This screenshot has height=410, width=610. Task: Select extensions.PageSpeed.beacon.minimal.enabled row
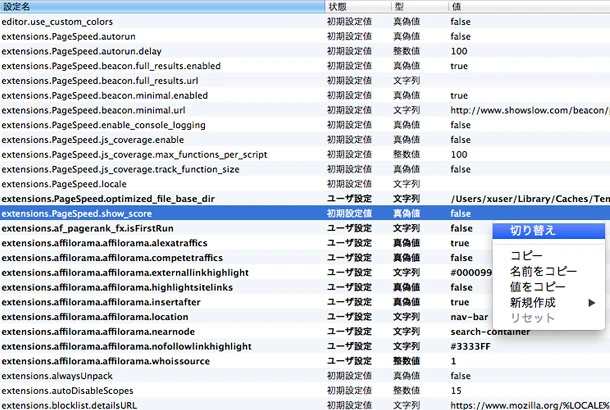(305, 96)
